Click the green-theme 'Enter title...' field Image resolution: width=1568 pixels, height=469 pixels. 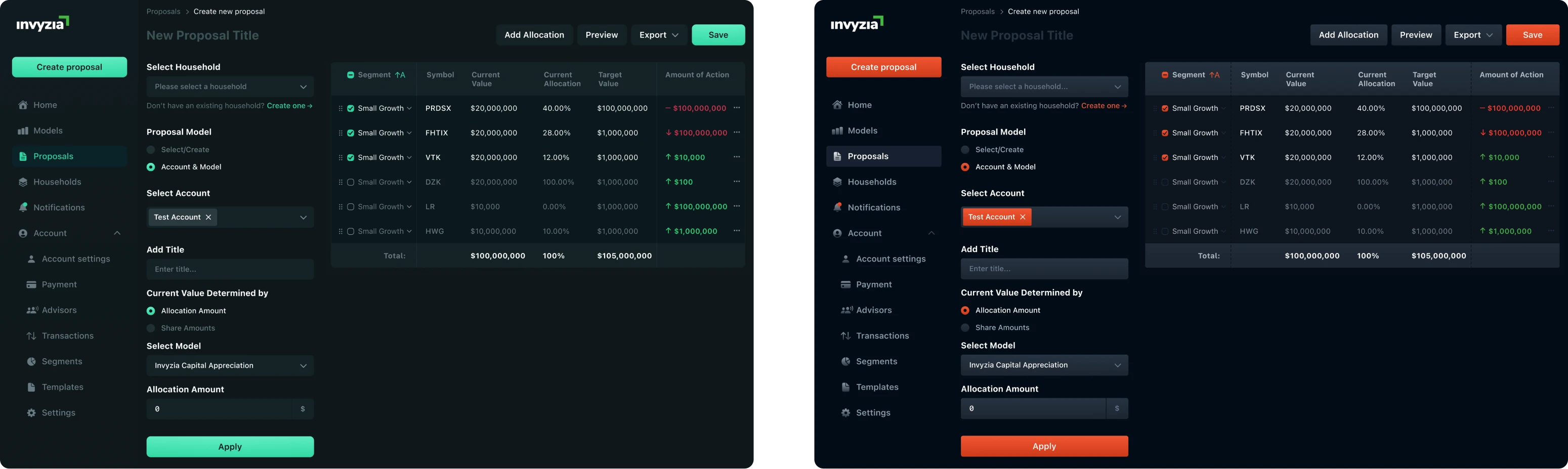pos(230,269)
